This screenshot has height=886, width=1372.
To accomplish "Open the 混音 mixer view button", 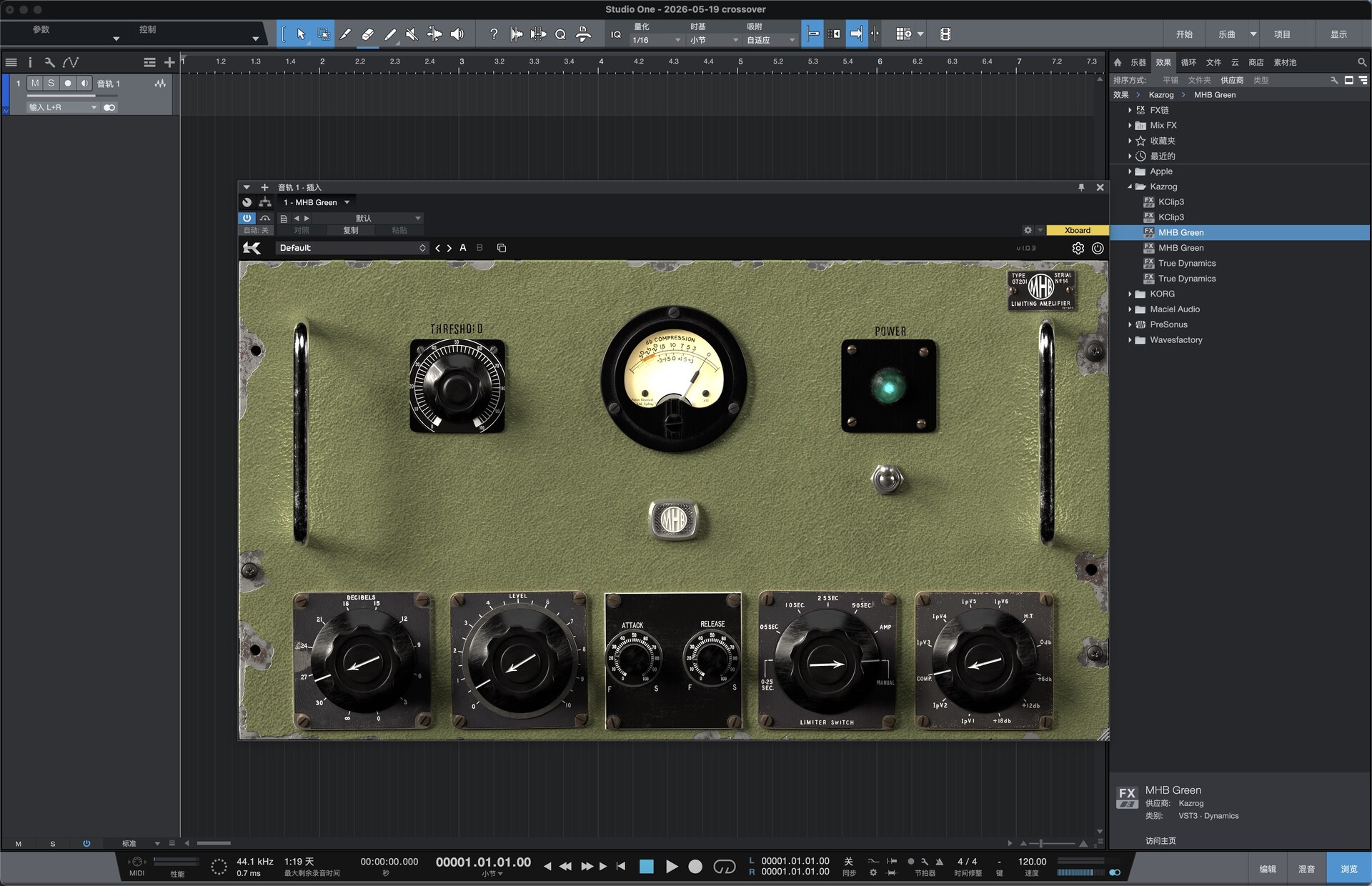I will click(1306, 869).
